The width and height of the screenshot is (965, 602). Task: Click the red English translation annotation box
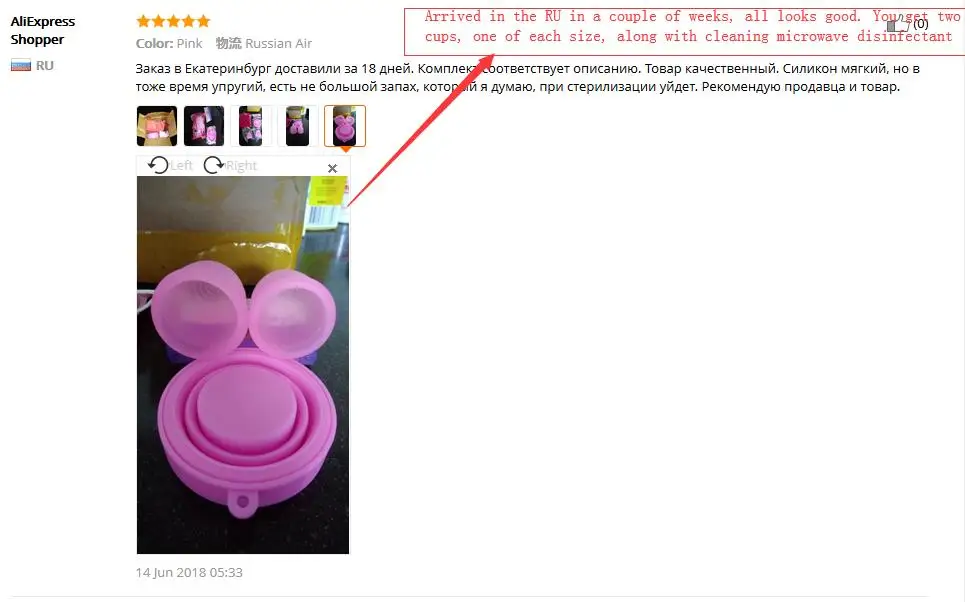(x=684, y=31)
